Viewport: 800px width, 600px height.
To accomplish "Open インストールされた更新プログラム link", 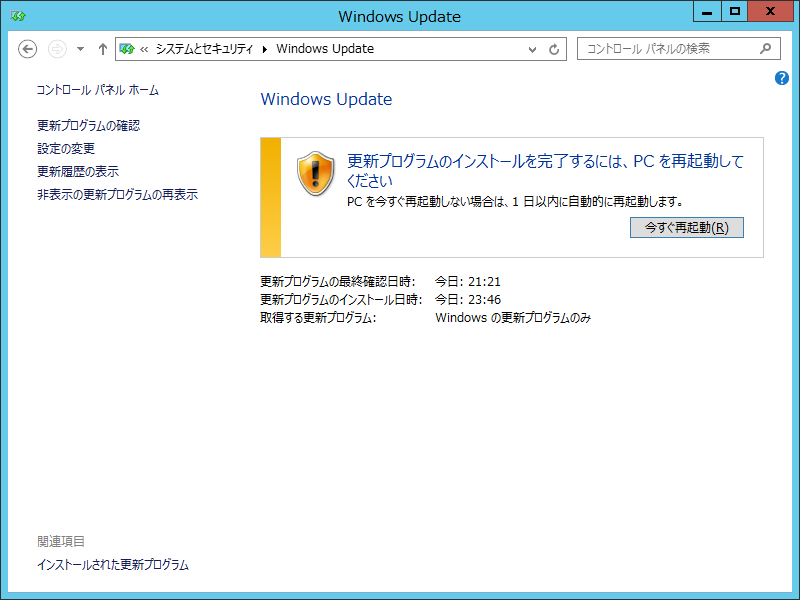I will point(112,564).
